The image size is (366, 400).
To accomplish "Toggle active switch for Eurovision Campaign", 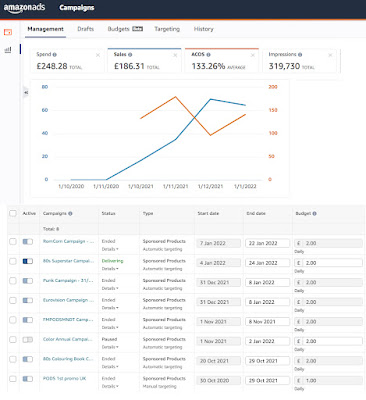I will (x=28, y=300).
